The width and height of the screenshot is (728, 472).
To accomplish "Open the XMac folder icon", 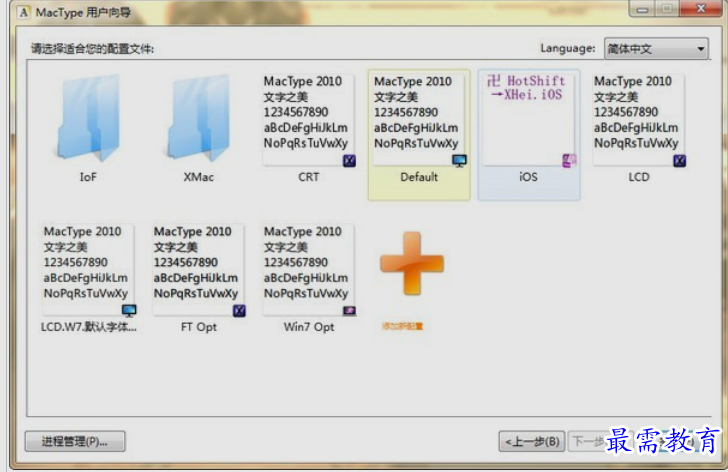I will pos(199,118).
